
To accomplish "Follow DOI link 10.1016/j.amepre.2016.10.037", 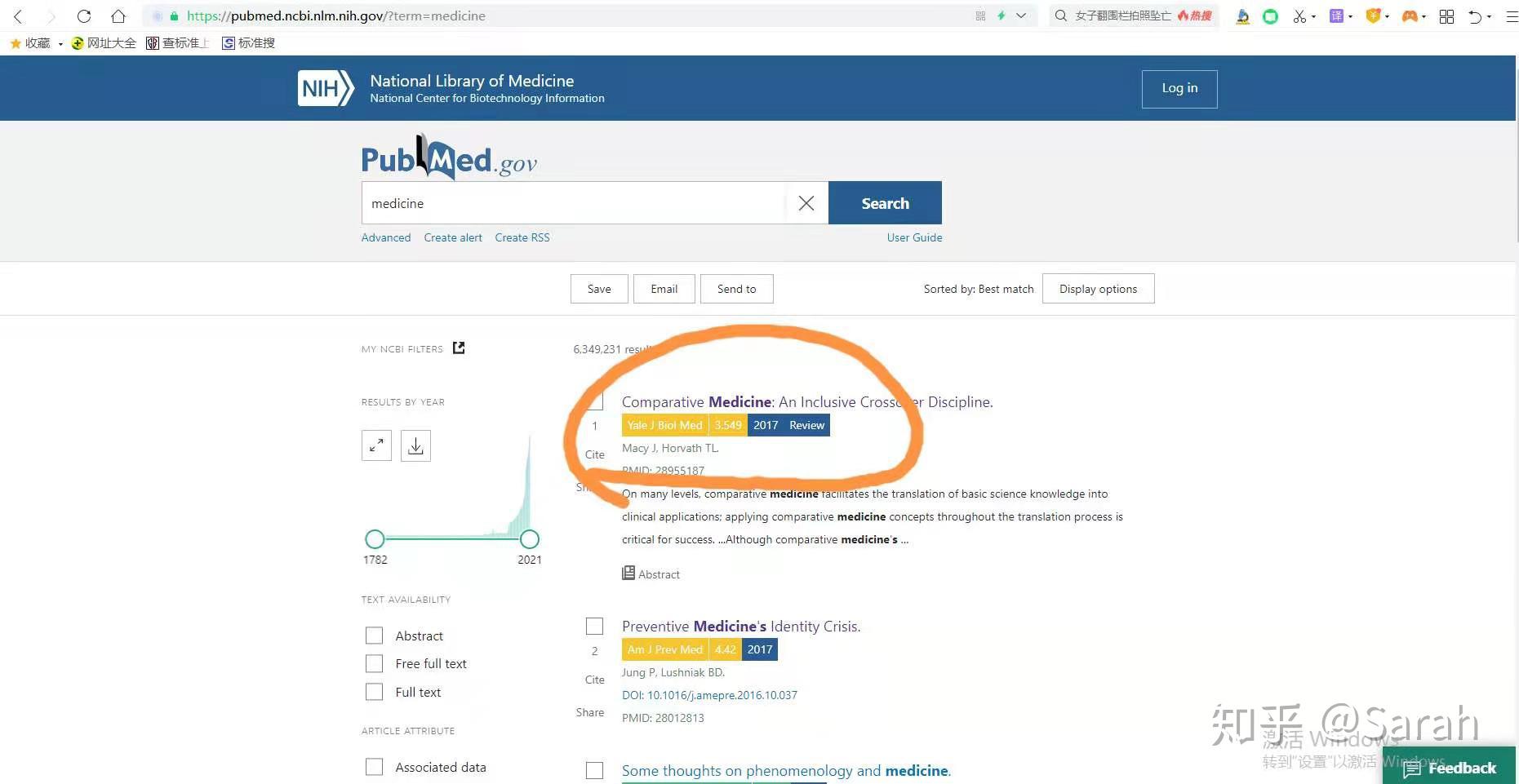I will (x=721, y=695).
